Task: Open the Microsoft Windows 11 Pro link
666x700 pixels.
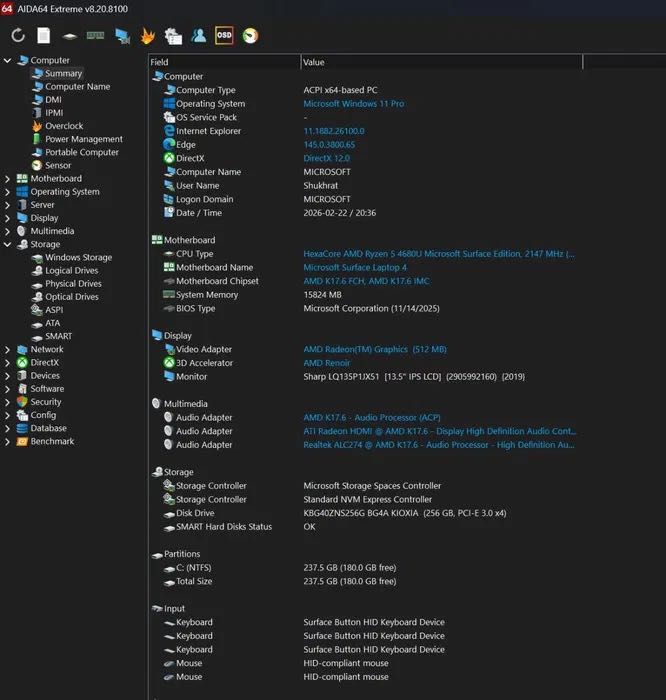Action: tap(354, 104)
